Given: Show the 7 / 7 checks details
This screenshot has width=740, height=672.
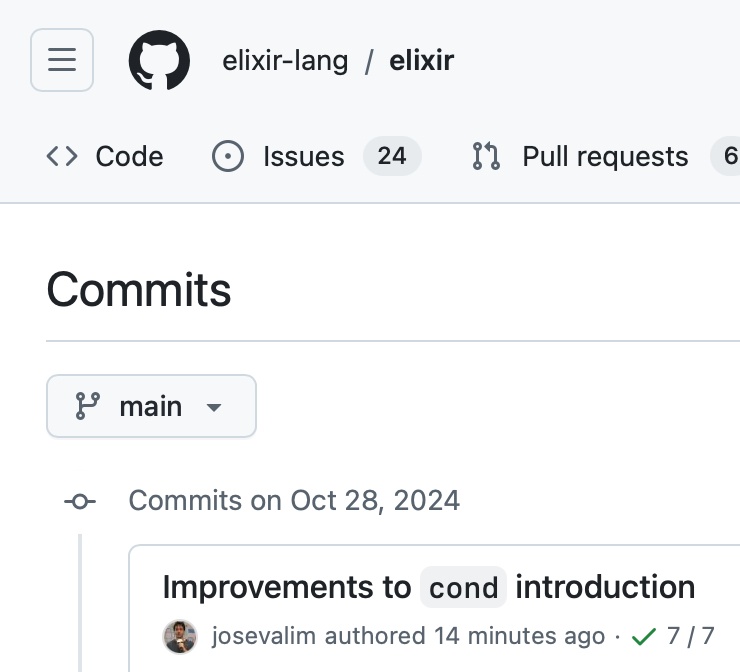Looking at the screenshot, I should (x=691, y=636).
